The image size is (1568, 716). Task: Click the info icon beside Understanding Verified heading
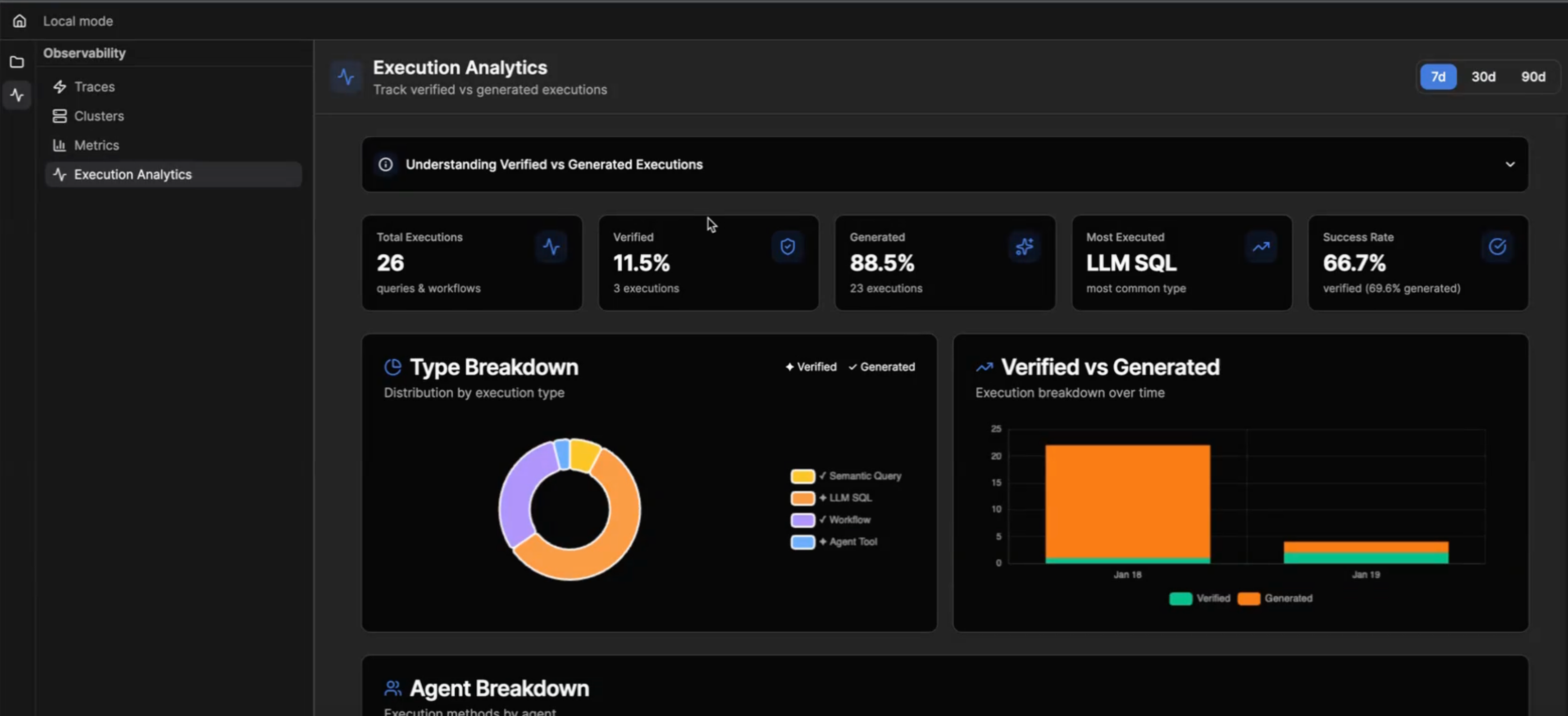point(385,164)
